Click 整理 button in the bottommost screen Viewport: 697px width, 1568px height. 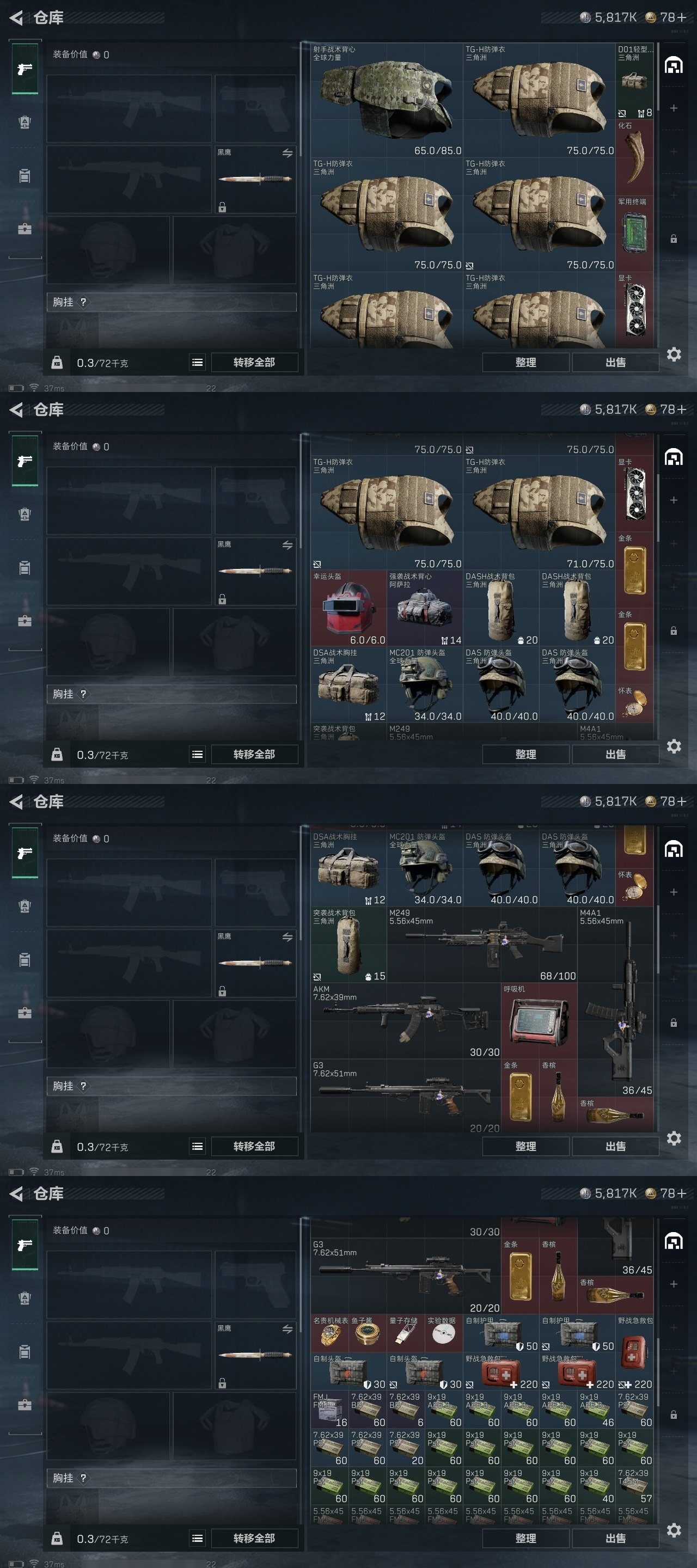tap(525, 1538)
